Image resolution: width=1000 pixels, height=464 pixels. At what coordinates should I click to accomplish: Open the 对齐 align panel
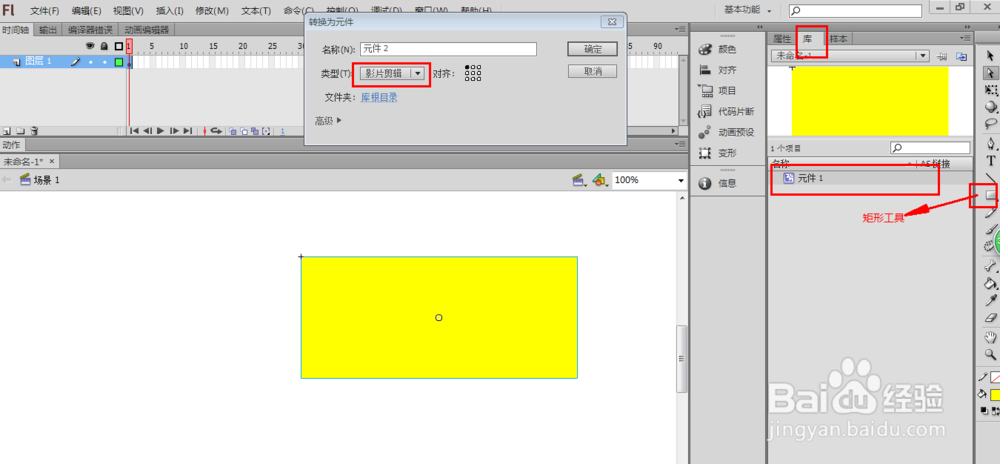click(718, 70)
